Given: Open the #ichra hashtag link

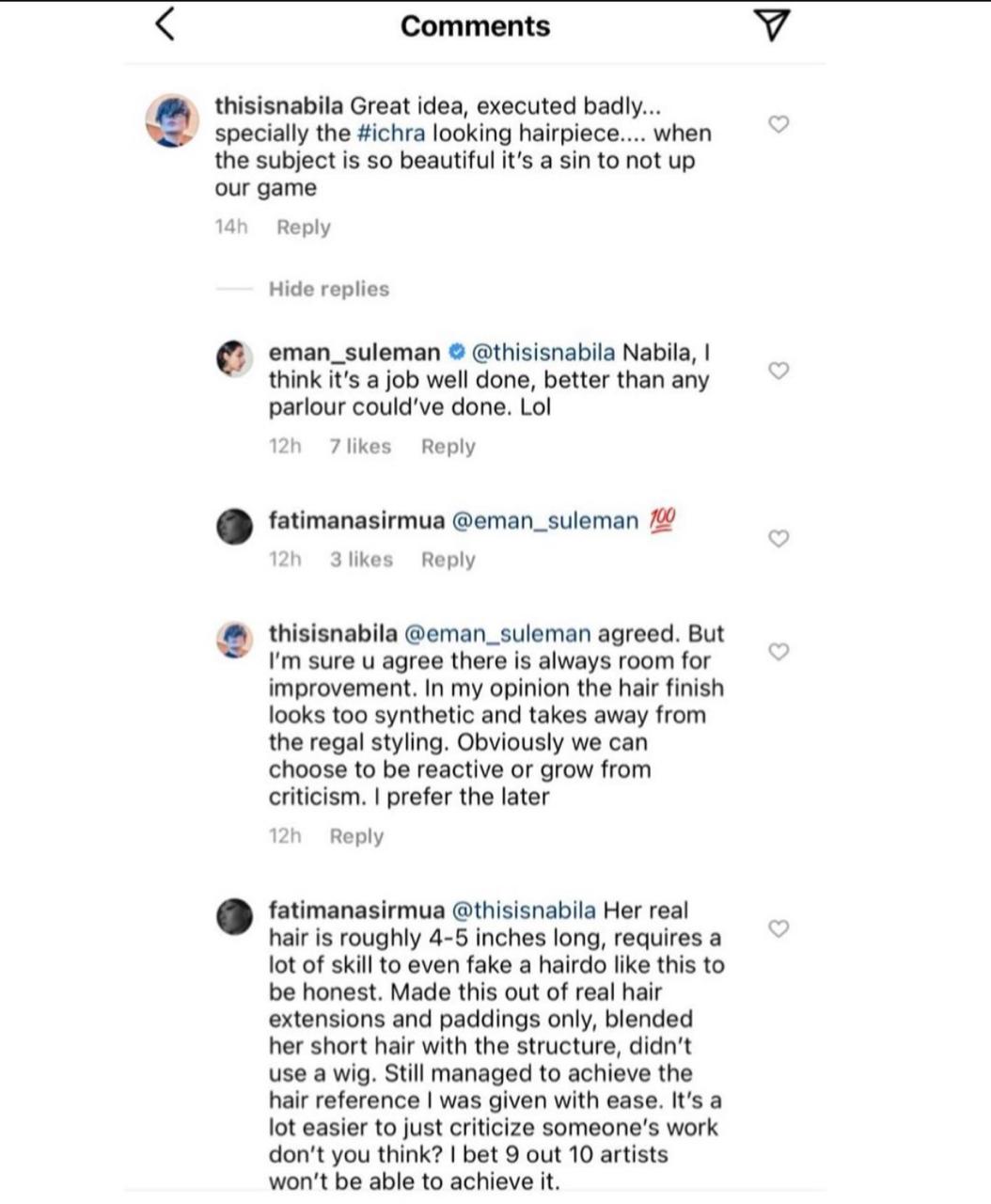Looking at the screenshot, I should (x=390, y=134).
